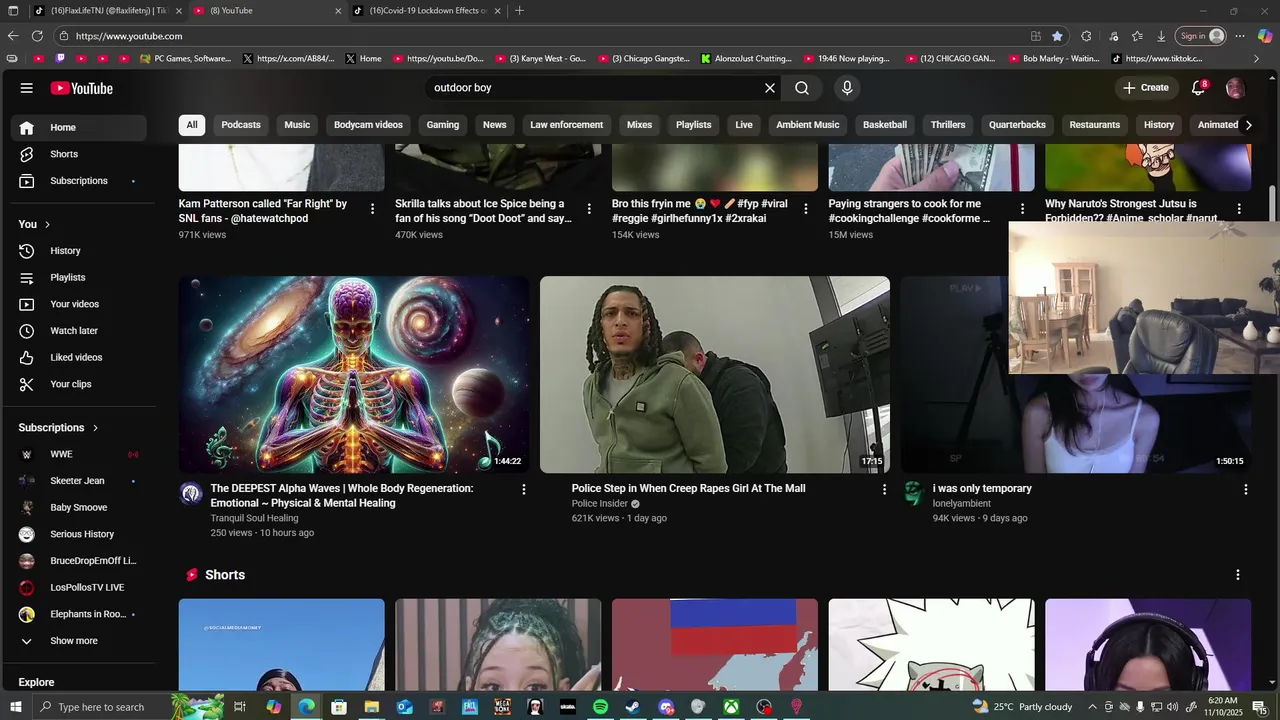Select the Gaming filter chip
The height and width of the screenshot is (720, 1280).
point(443,125)
